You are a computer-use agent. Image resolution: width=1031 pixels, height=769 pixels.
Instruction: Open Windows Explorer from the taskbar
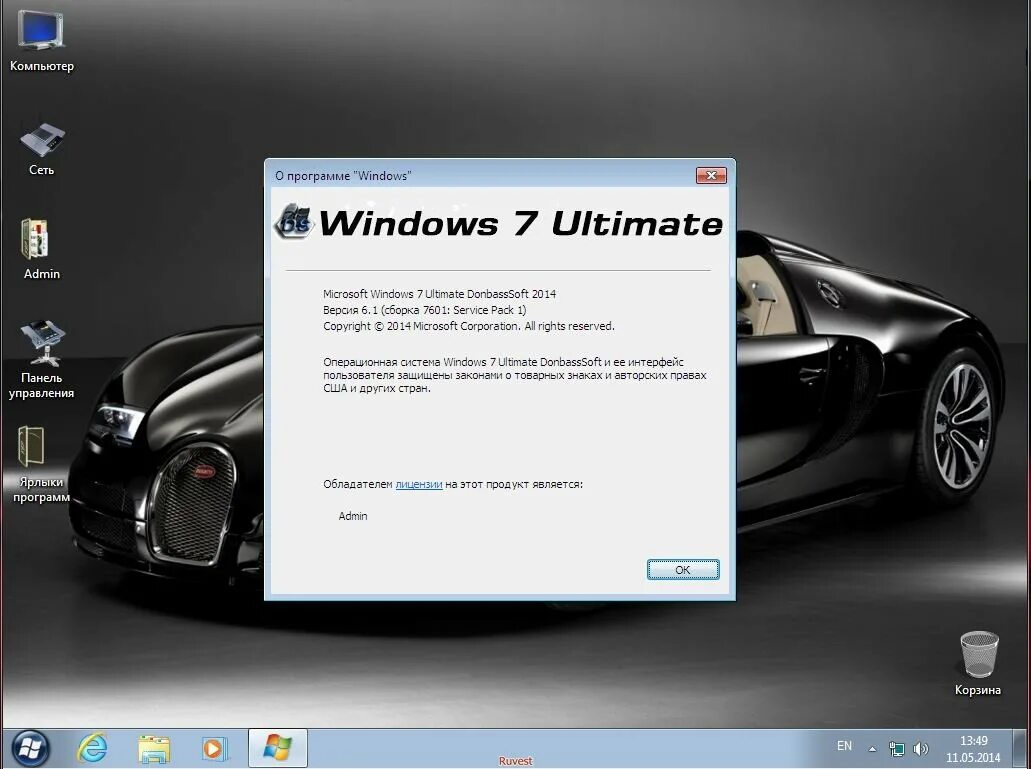click(154, 749)
